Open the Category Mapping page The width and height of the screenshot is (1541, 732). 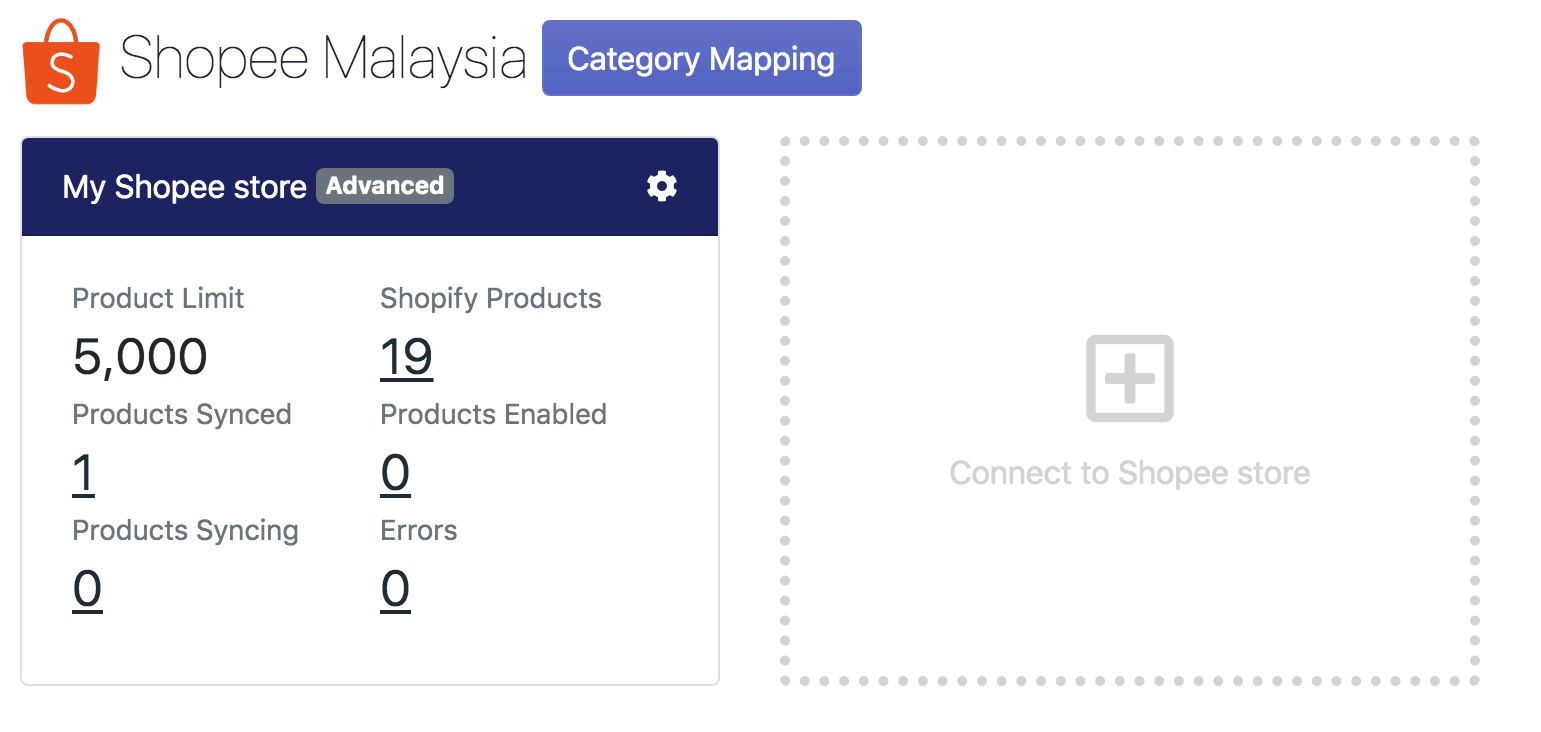click(701, 59)
